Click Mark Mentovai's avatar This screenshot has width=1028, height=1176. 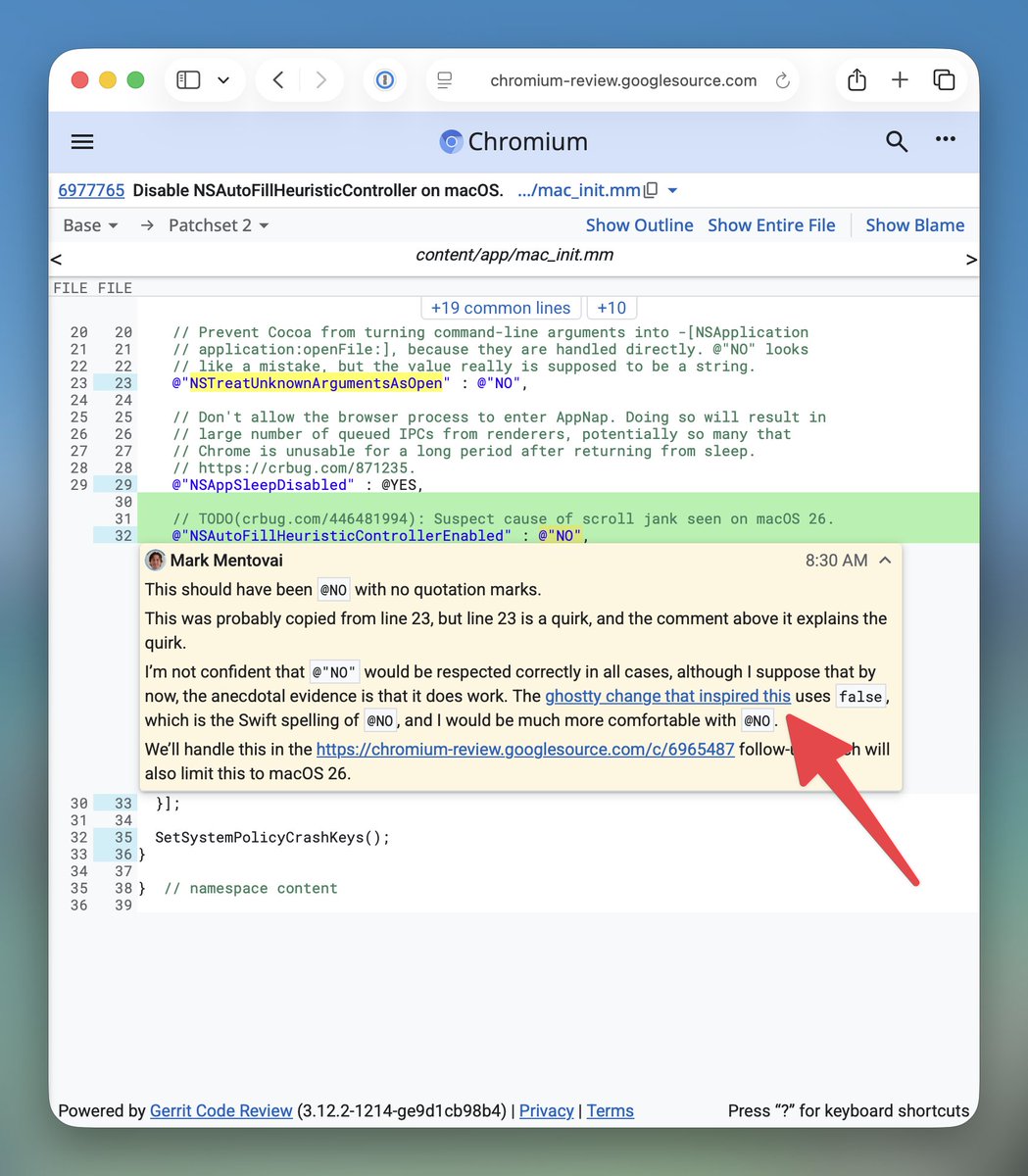click(155, 561)
